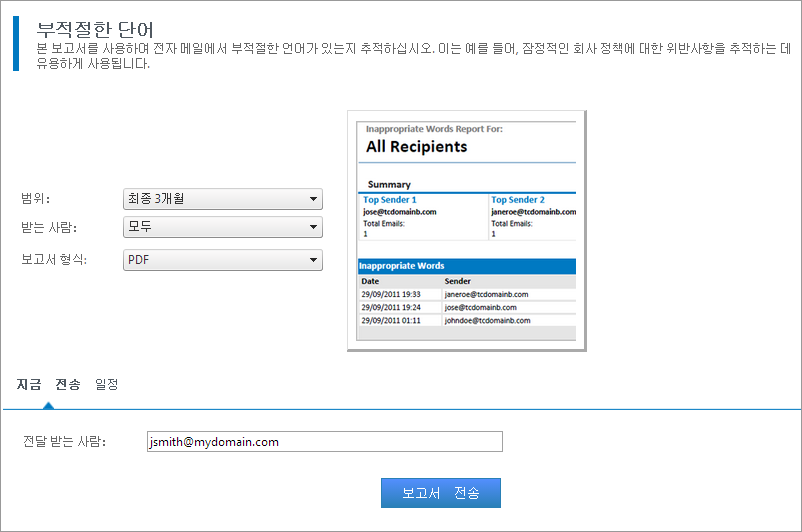Screen dimensions: 802x532
Task: Click the Inappropriate Words report preview thumbnail
Action: [x=466, y=230]
